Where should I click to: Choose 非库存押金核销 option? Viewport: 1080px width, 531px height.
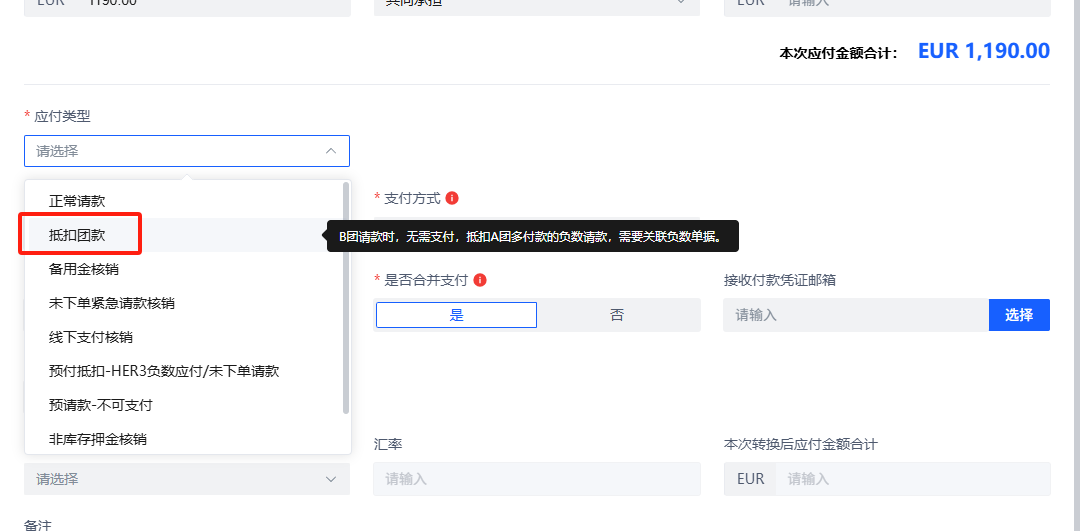(98, 439)
